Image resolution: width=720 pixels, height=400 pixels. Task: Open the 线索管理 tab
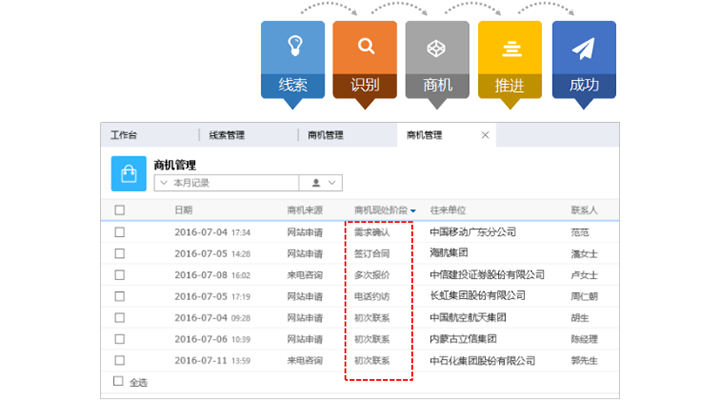pyautogui.click(x=227, y=135)
